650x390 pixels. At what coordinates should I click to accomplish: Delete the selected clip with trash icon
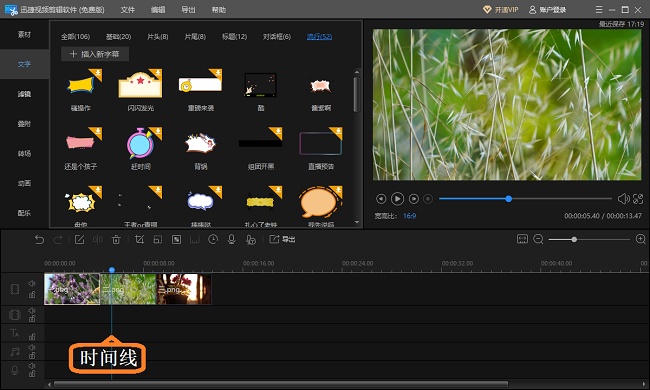tap(116, 240)
